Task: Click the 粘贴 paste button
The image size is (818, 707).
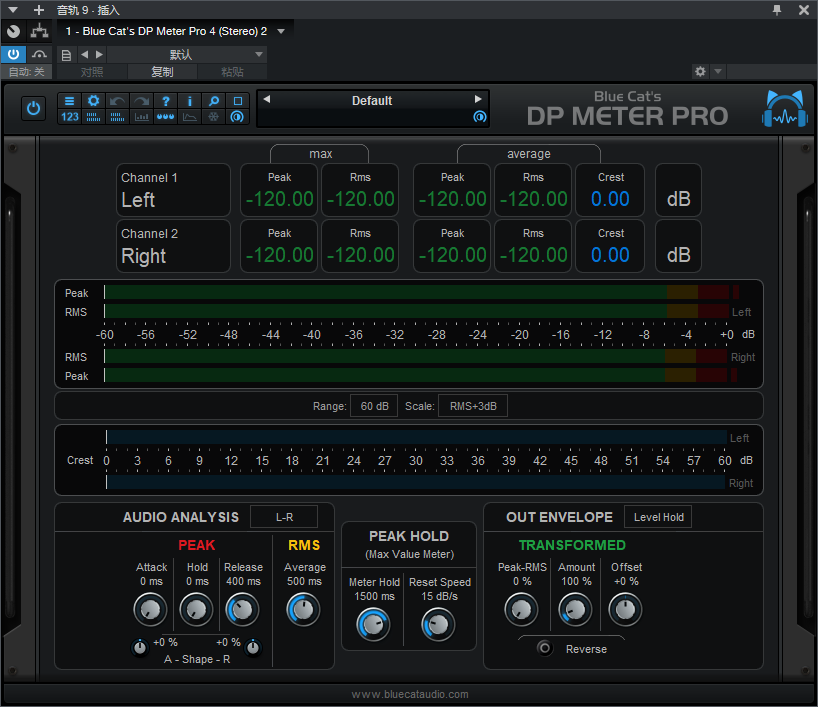Action: [x=233, y=72]
